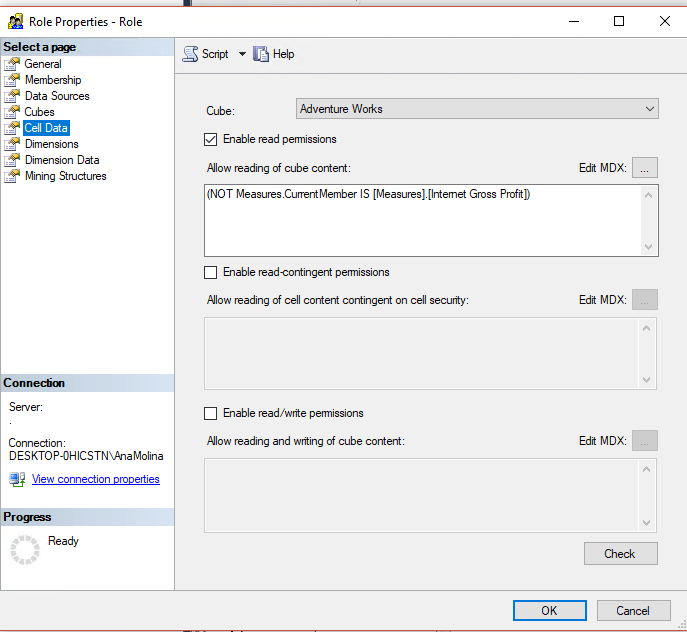Image resolution: width=687 pixels, height=632 pixels.
Task: Click the Script icon in the toolbar
Action: 190,54
